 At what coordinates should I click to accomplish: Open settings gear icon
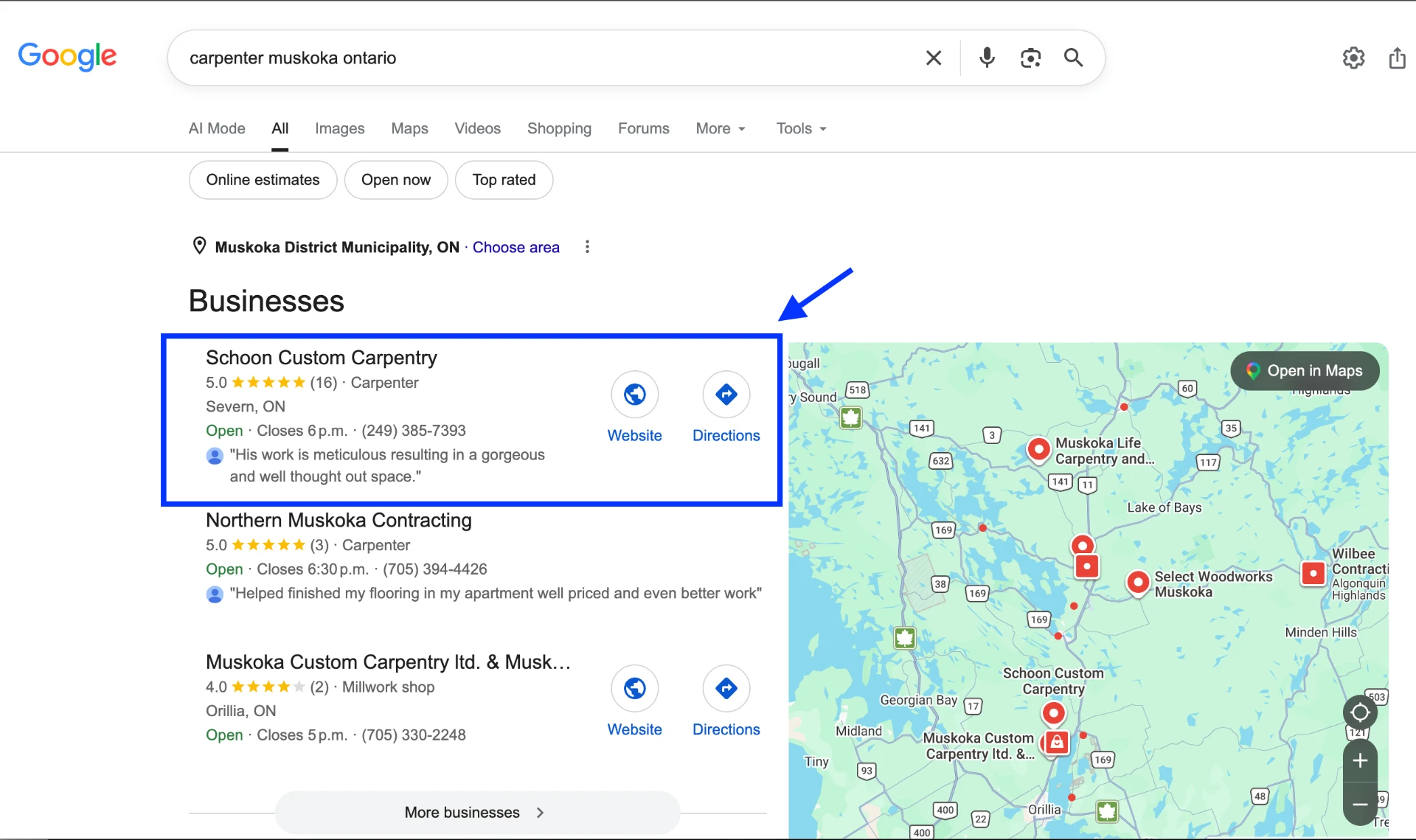(x=1353, y=58)
